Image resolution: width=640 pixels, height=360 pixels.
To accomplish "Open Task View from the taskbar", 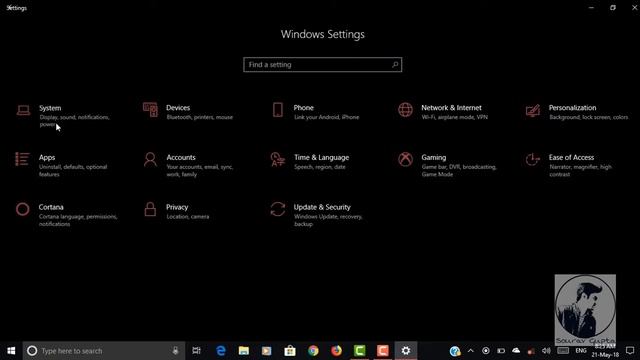I will tap(196, 351).
